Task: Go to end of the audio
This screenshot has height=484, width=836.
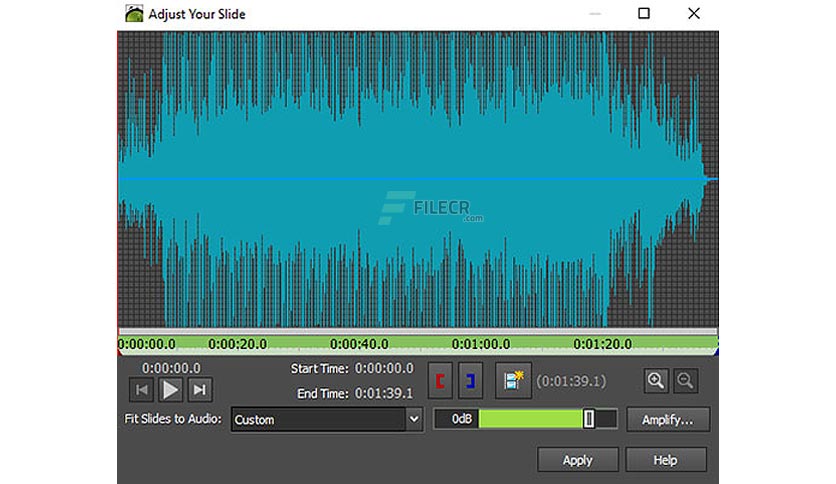Action: point(200,390)
